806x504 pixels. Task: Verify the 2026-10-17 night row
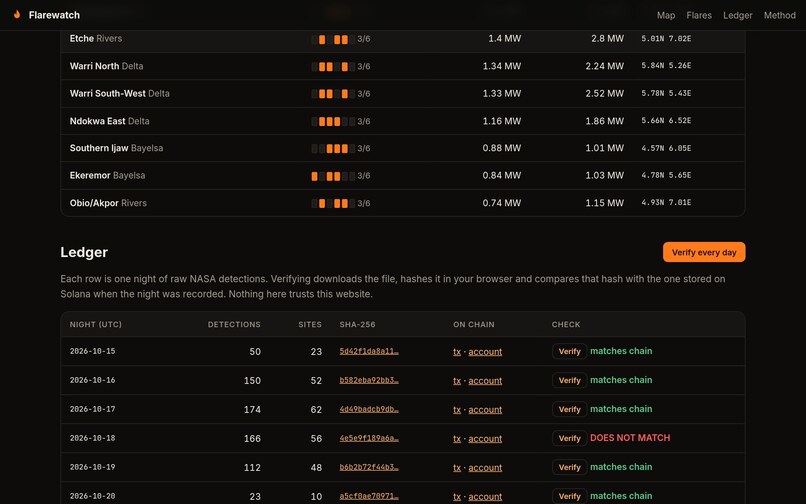[x=569, y=409]
